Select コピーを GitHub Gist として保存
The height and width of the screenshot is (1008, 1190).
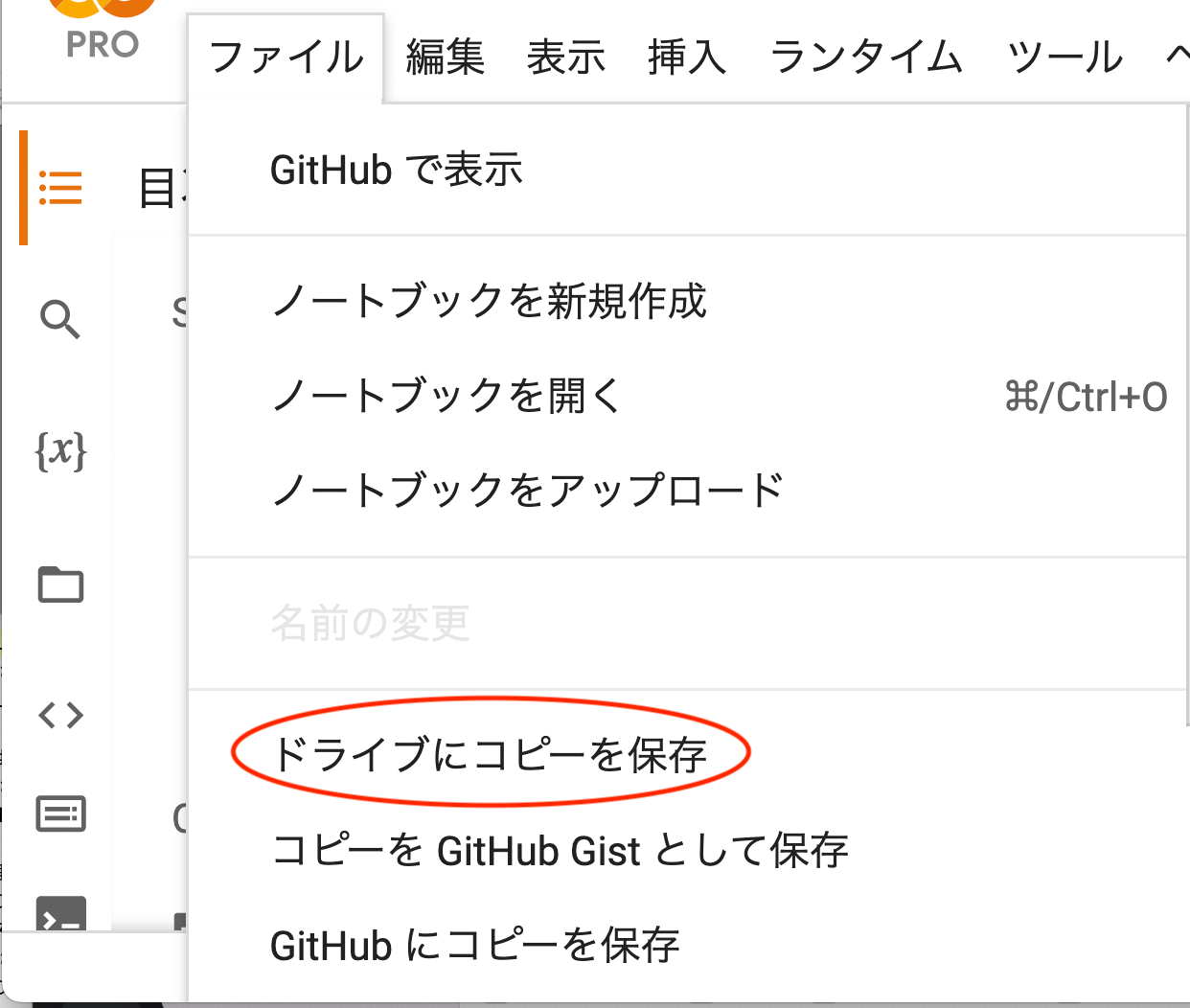pos(689,850)
